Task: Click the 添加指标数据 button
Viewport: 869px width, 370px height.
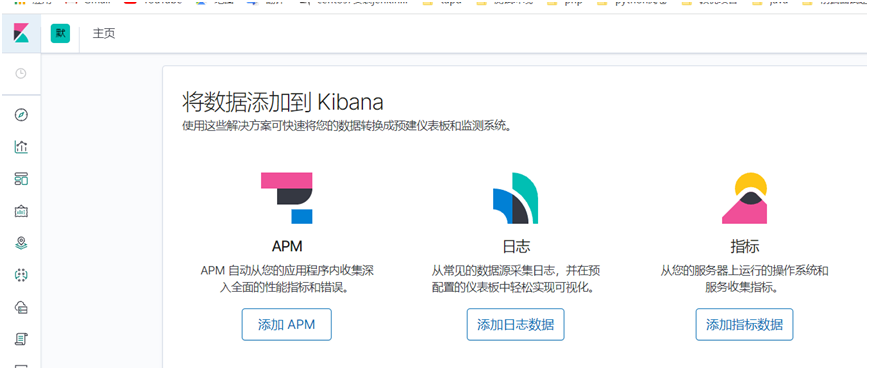Action: 744,325
